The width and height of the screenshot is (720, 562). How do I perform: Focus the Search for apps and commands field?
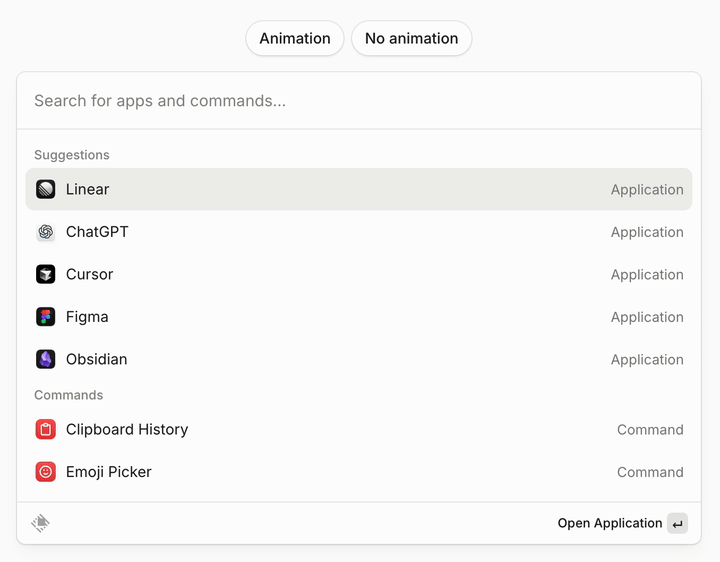(358, 101)
